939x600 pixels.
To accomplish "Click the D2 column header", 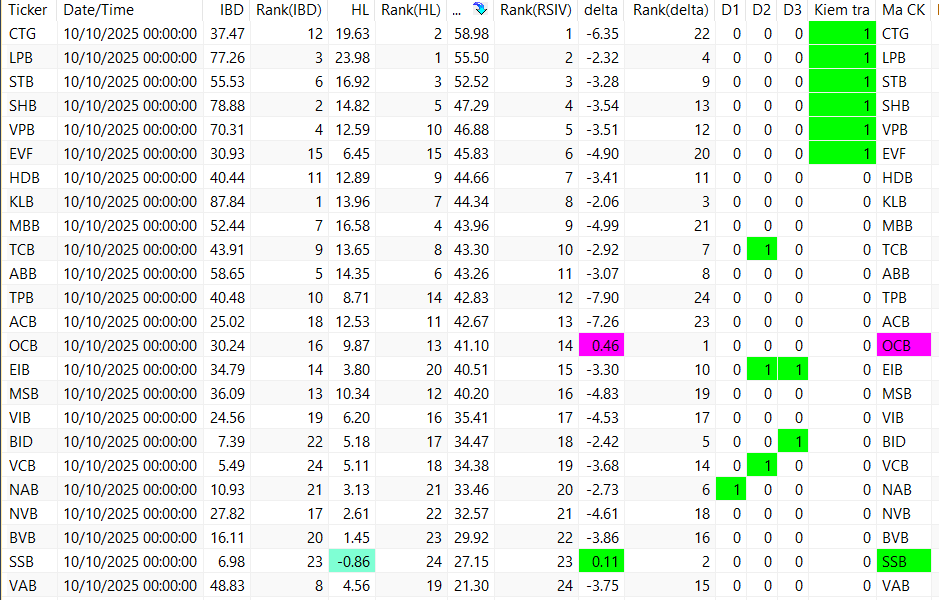I will tap(761, 10).
